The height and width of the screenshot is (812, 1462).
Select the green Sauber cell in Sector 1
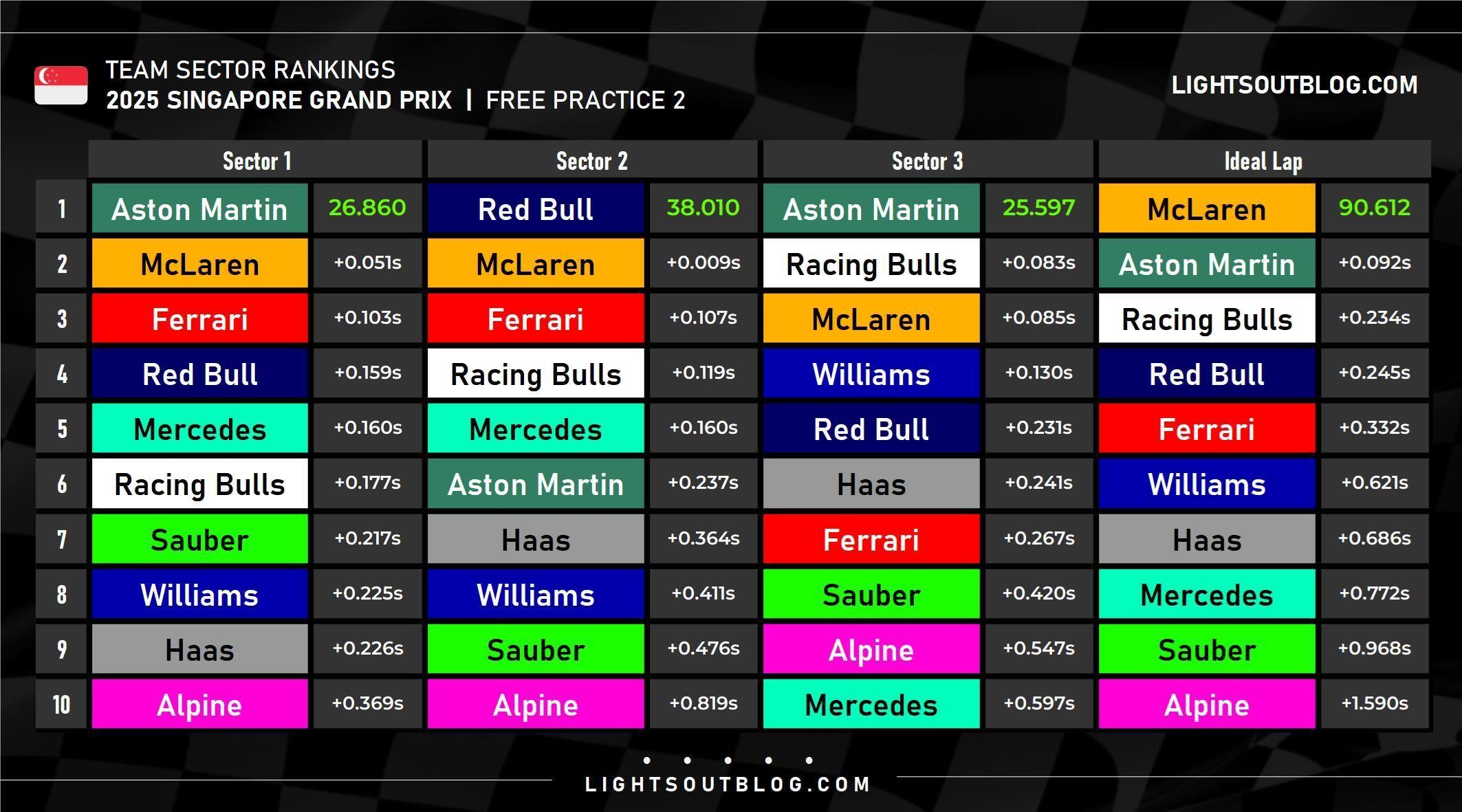tap(199, 539)
